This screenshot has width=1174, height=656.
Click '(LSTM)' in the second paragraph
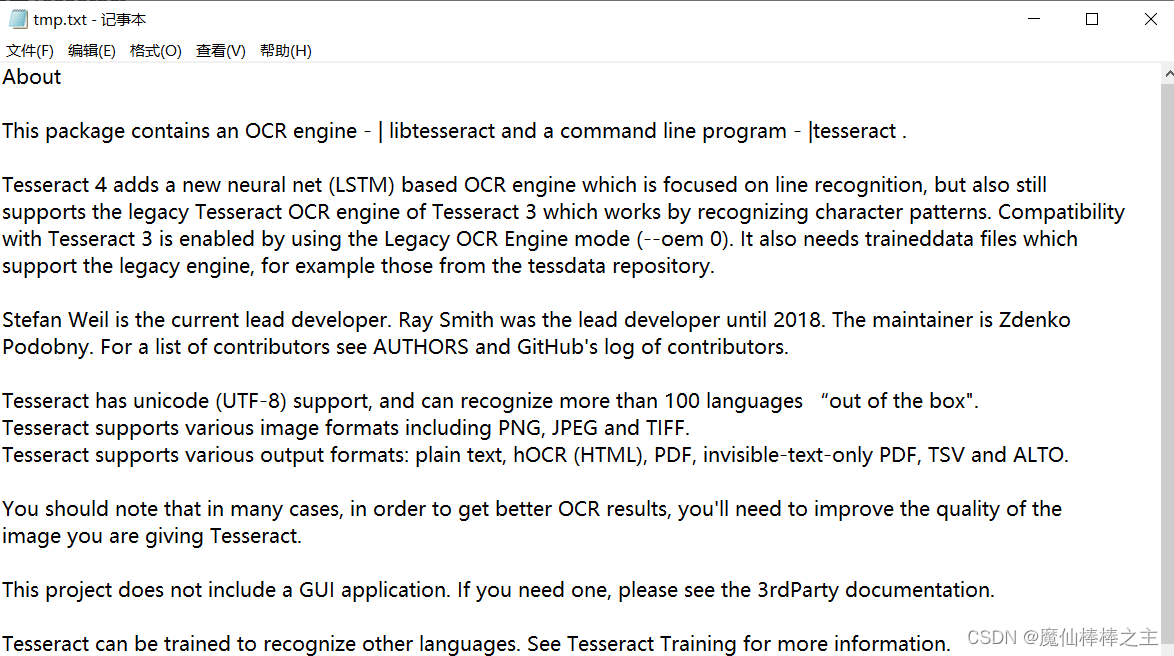[x=361, y=185]
